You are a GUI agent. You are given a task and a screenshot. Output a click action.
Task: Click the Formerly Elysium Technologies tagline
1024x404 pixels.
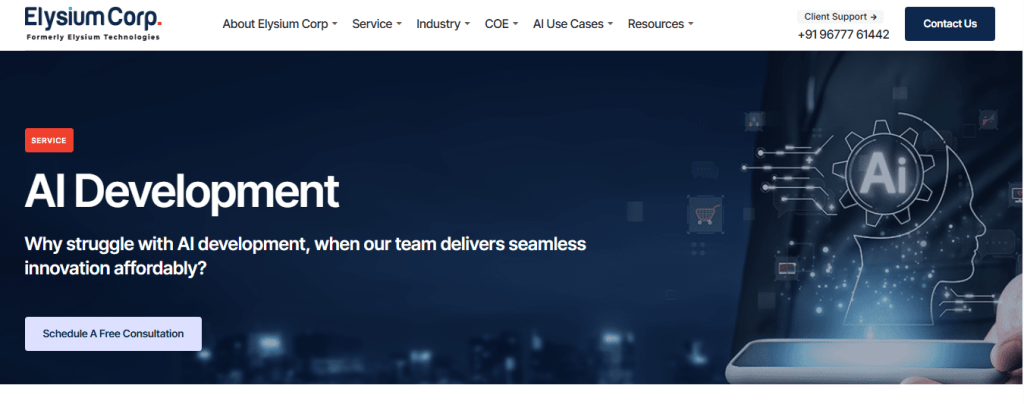pos(93,37)
